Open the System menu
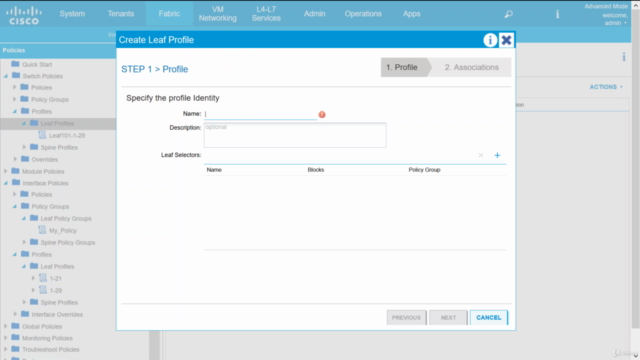 tap(72, 14)
